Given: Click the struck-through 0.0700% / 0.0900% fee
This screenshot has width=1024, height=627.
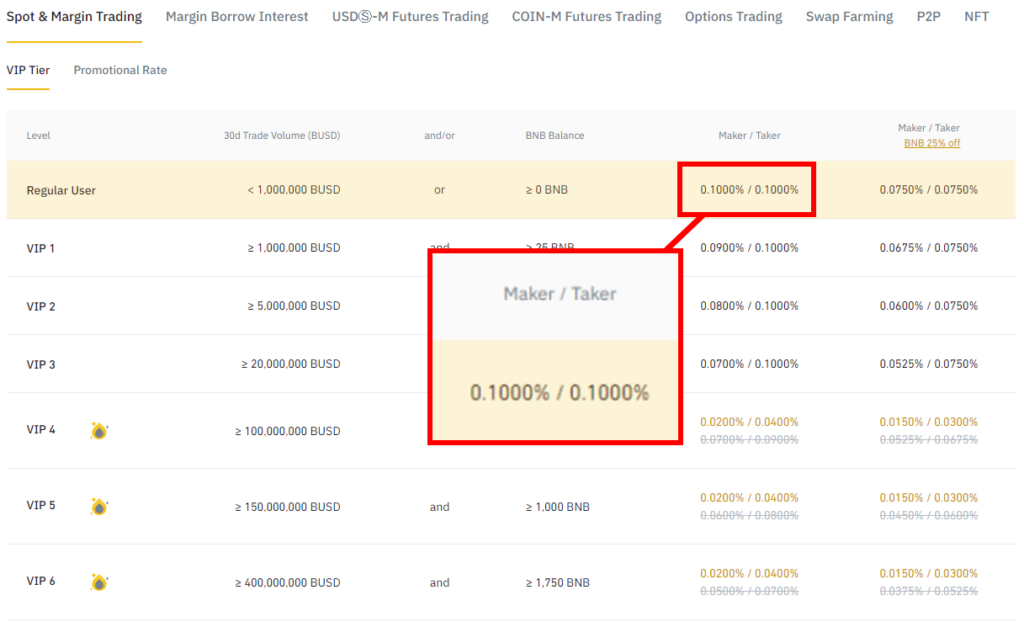Looking at the screenshot, I should coord(749,440).
